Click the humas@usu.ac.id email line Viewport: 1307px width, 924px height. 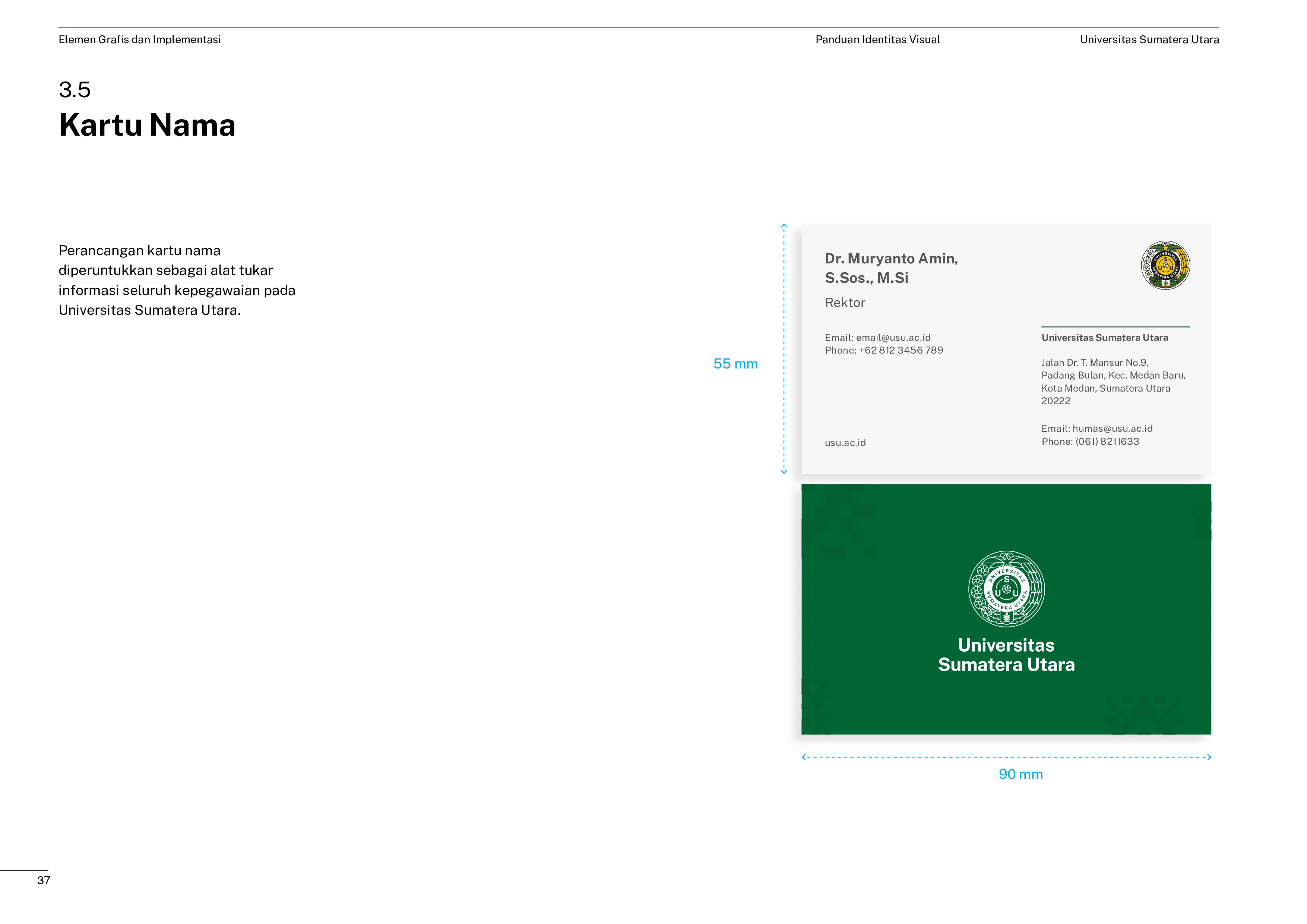(1096, 428)
